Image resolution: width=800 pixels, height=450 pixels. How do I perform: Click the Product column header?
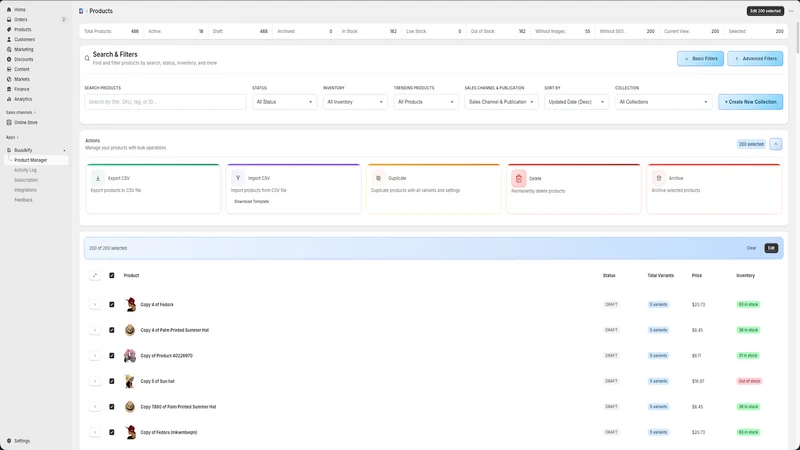[131, 276]
